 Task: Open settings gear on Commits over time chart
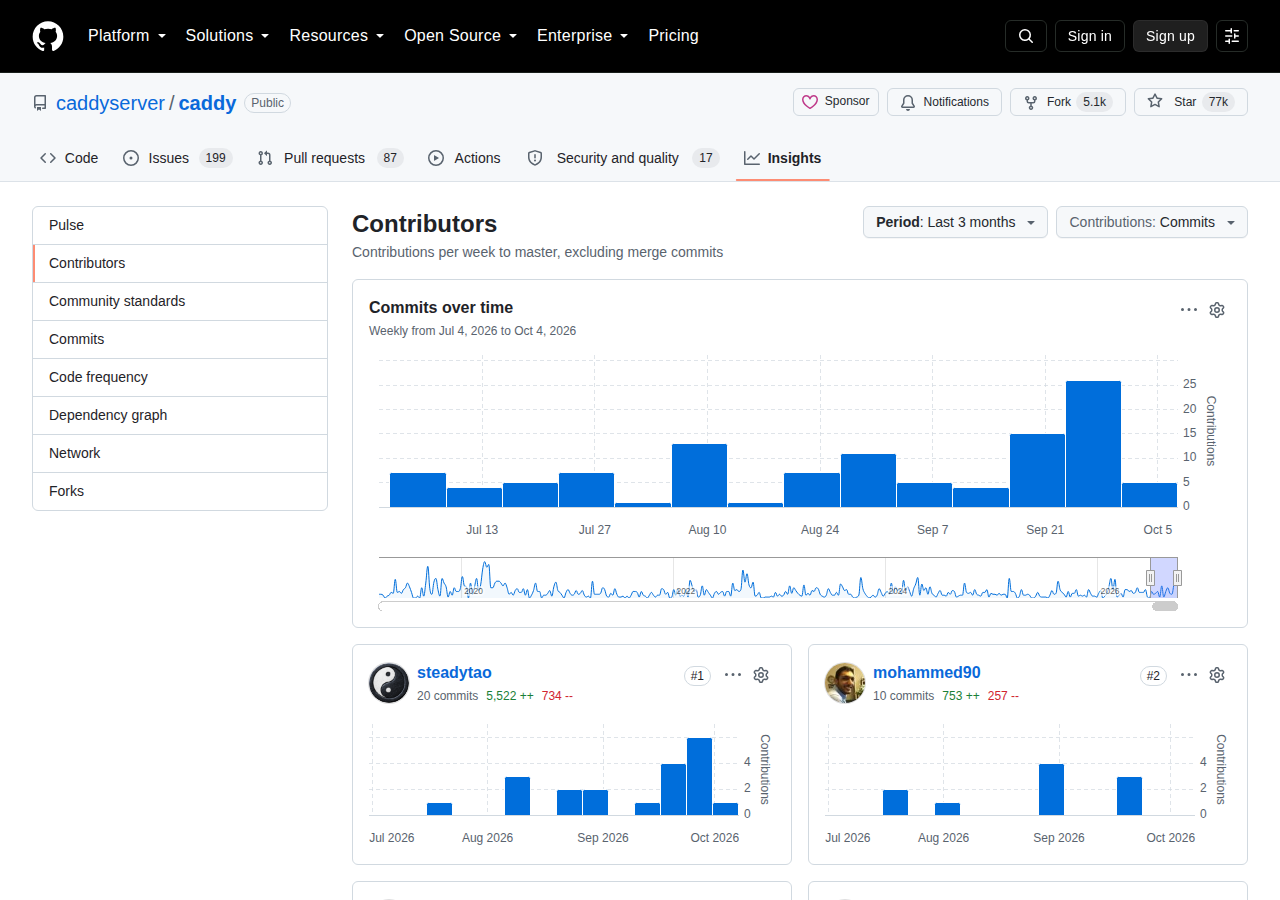click(x=1217, y=310)
